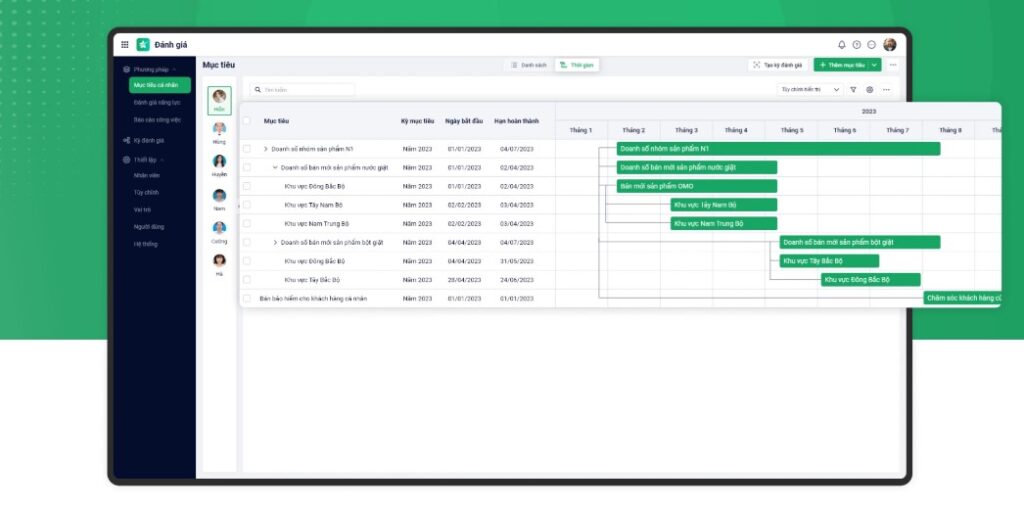Collapse Doanh số bán mới sản phẩm nước giặt
The width and height of the screenshot is (1024, 509).
[275, 168]
